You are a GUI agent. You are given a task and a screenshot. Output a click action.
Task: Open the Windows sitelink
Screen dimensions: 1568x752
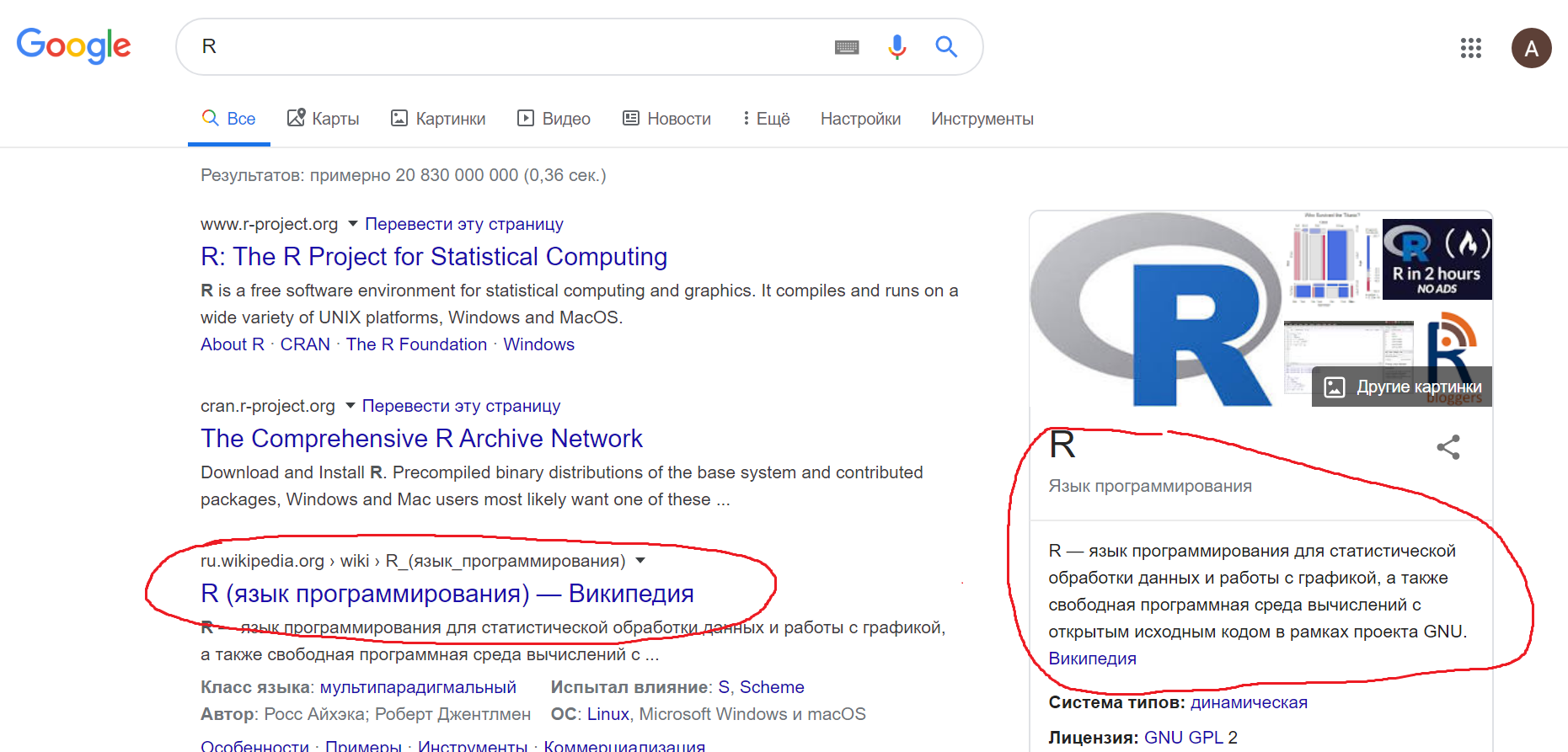(539, 344)
